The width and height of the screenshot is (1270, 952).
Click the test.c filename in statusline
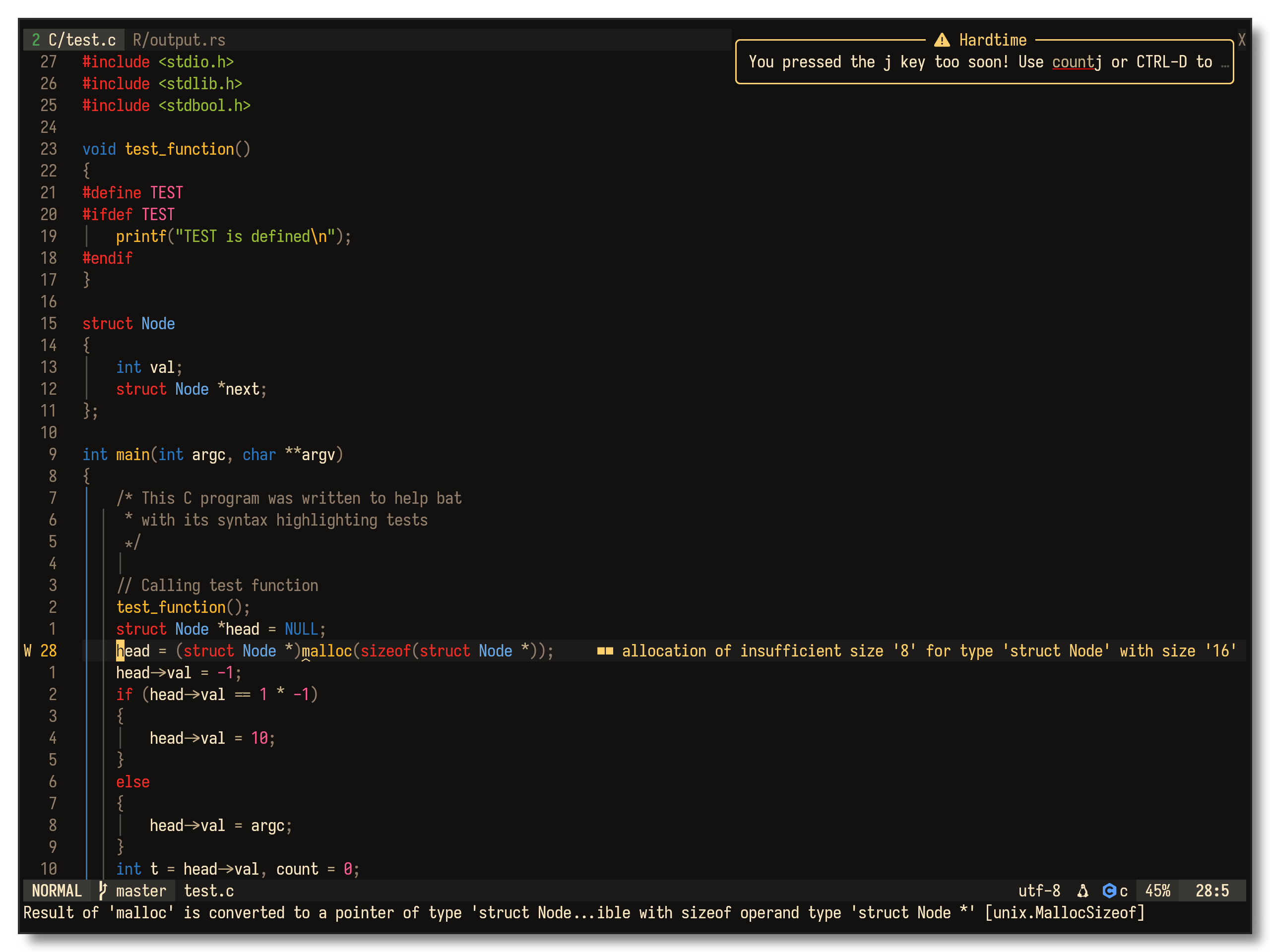tap(209, 891)
